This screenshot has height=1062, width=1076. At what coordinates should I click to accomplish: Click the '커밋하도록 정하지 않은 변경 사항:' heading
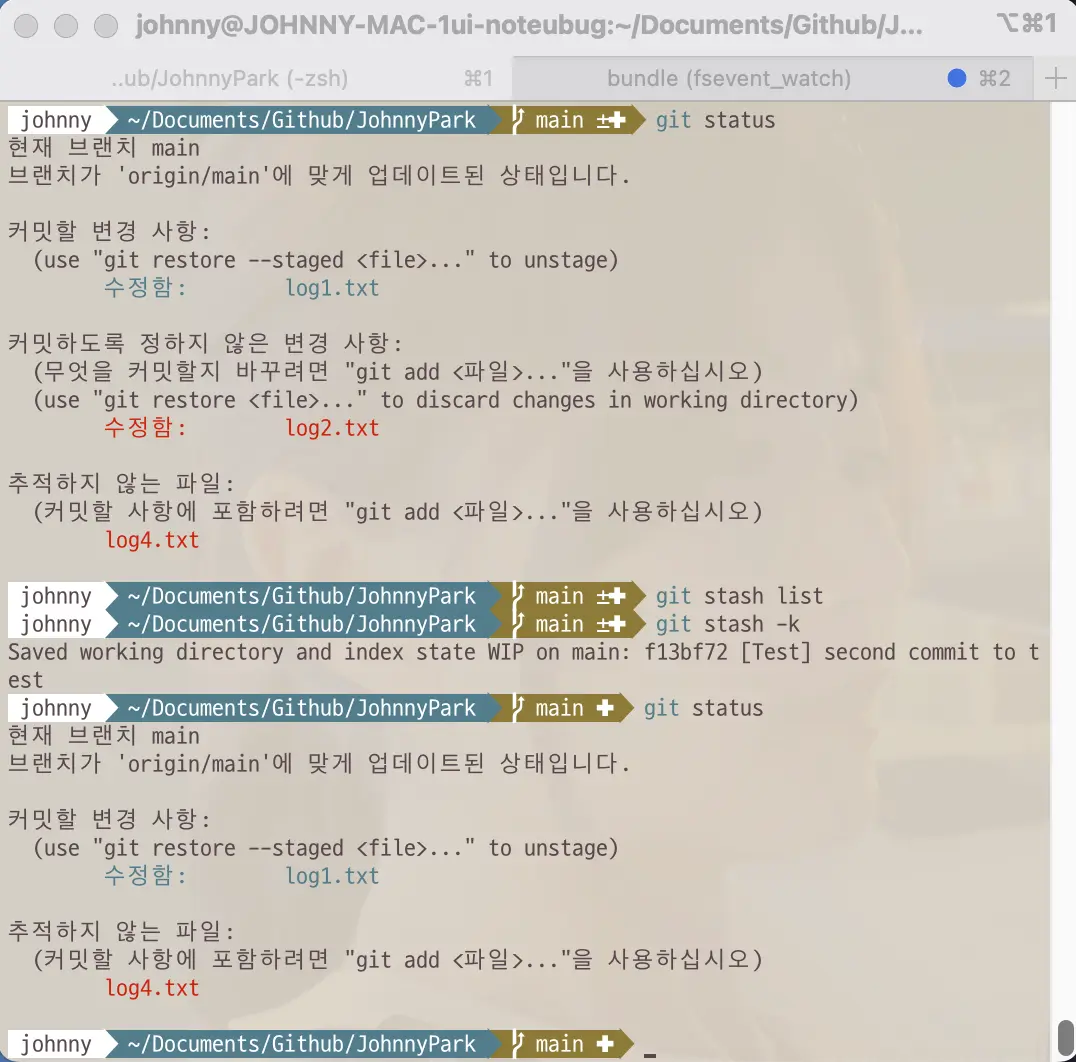point(205,343)
